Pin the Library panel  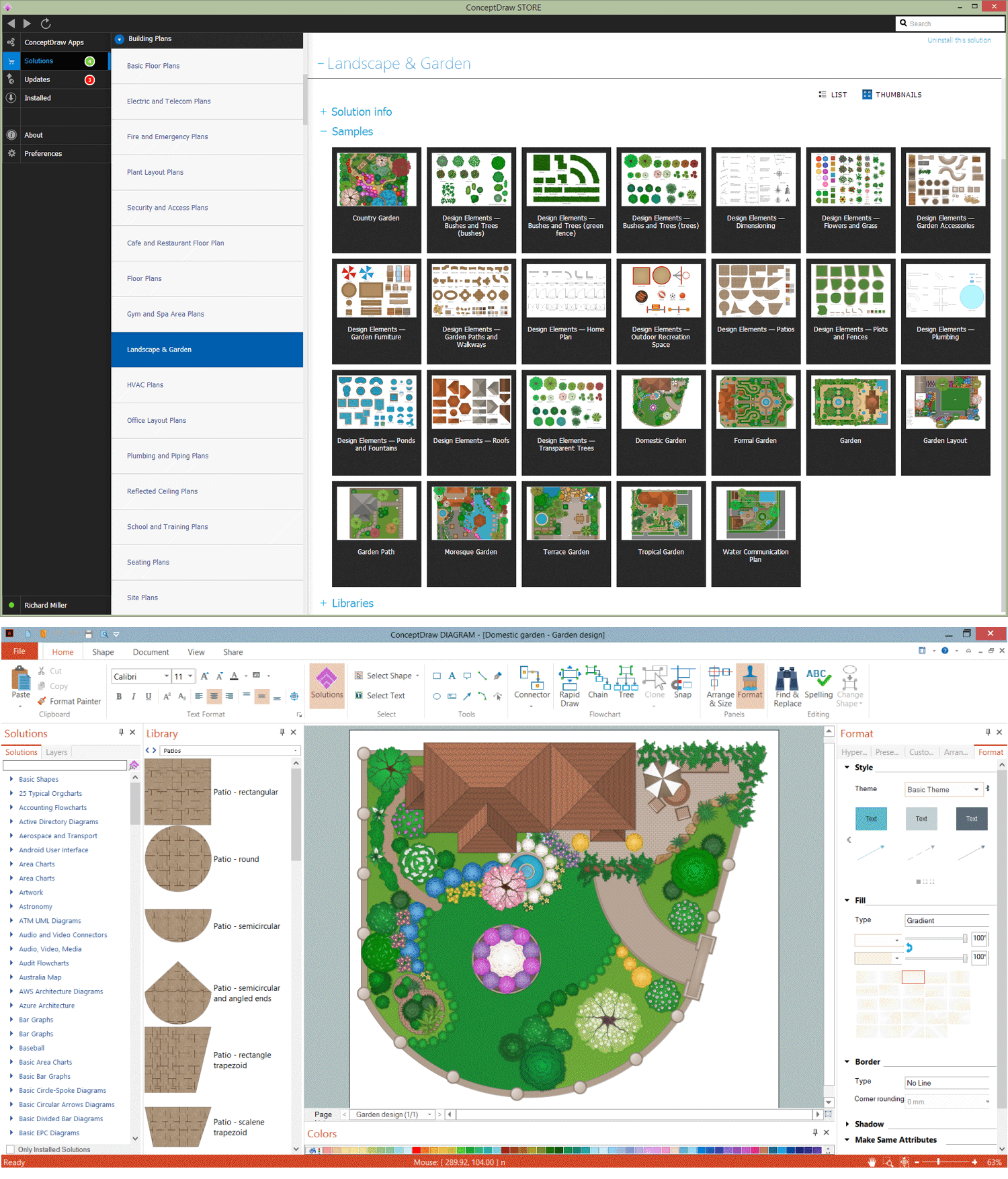tap(282, 733)
